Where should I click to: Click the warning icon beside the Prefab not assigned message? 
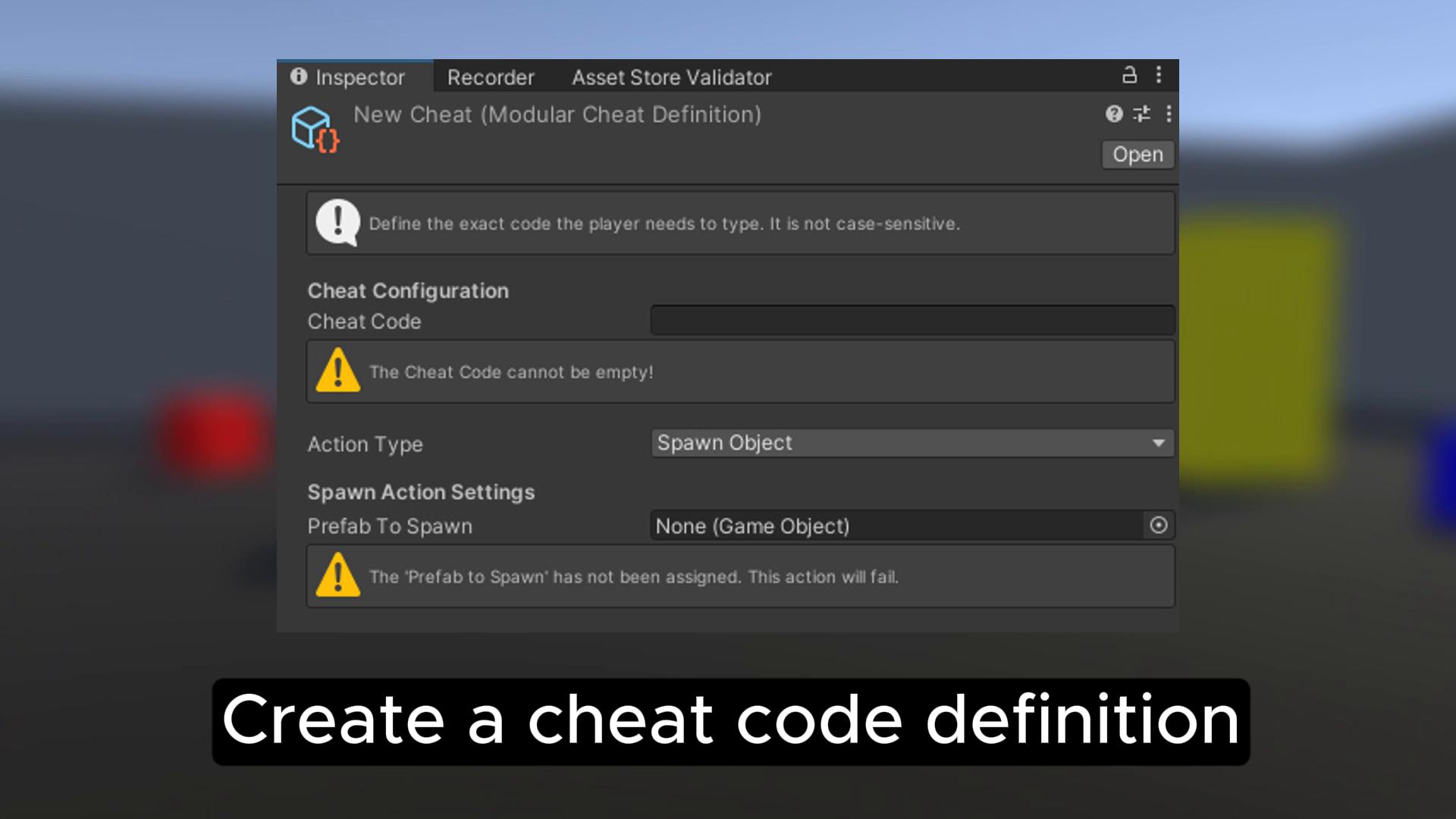click(337, 576)
